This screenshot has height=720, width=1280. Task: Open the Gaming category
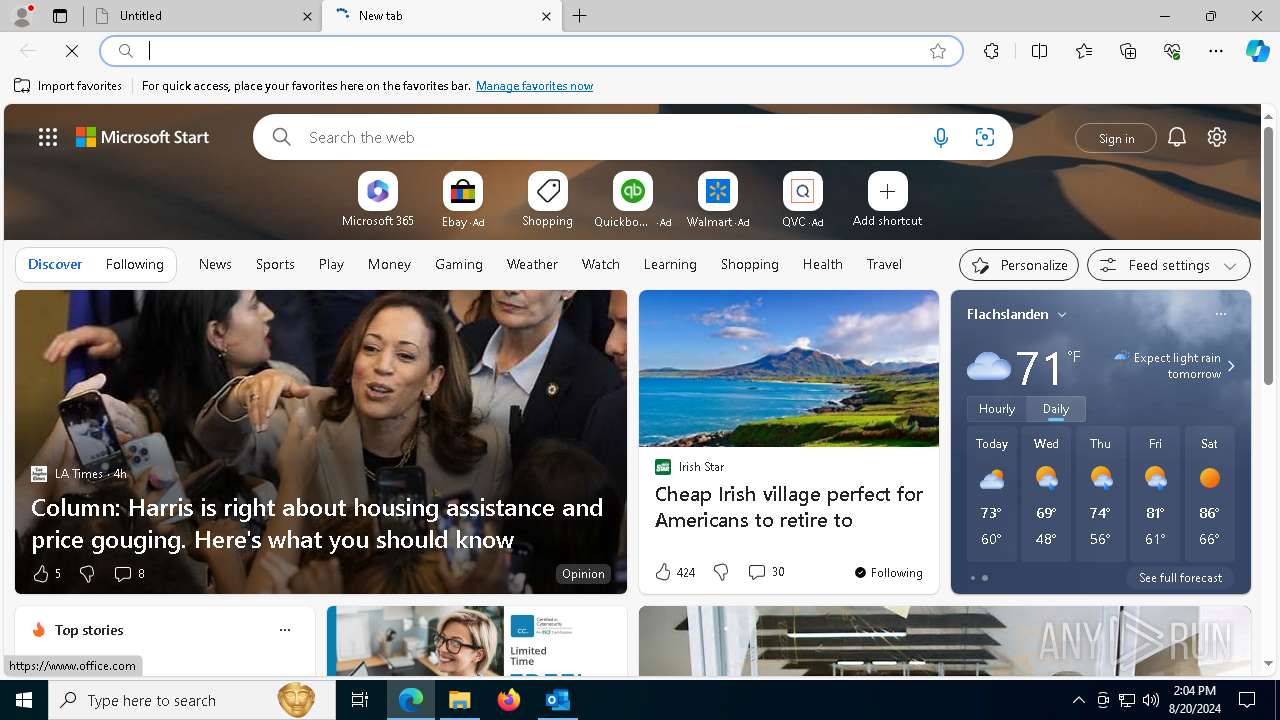[x=459, y=265]
